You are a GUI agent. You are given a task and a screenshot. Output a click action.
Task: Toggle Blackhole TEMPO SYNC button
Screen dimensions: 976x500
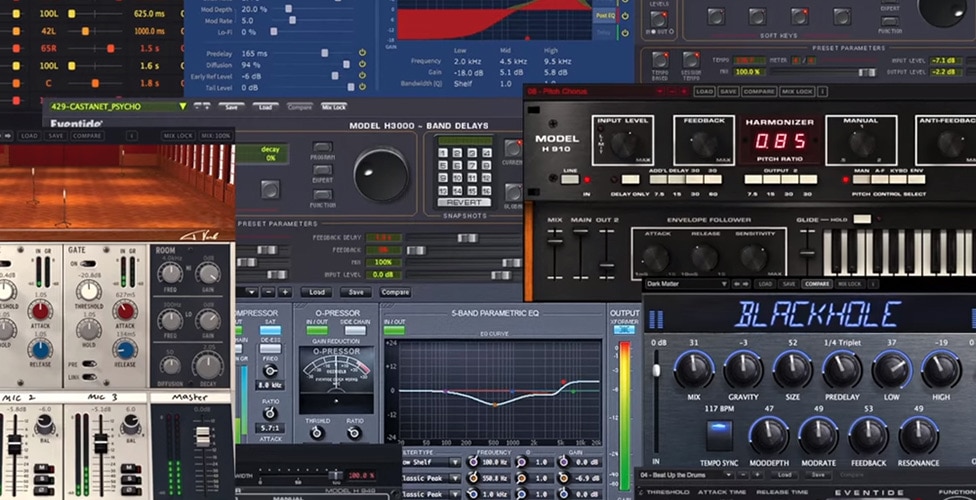(x=719, y=435)
